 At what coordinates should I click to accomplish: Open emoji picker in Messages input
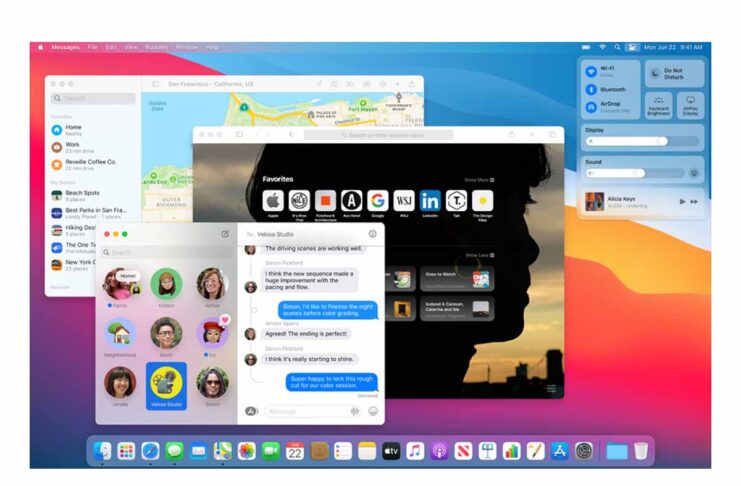click(x=373, y=411)
